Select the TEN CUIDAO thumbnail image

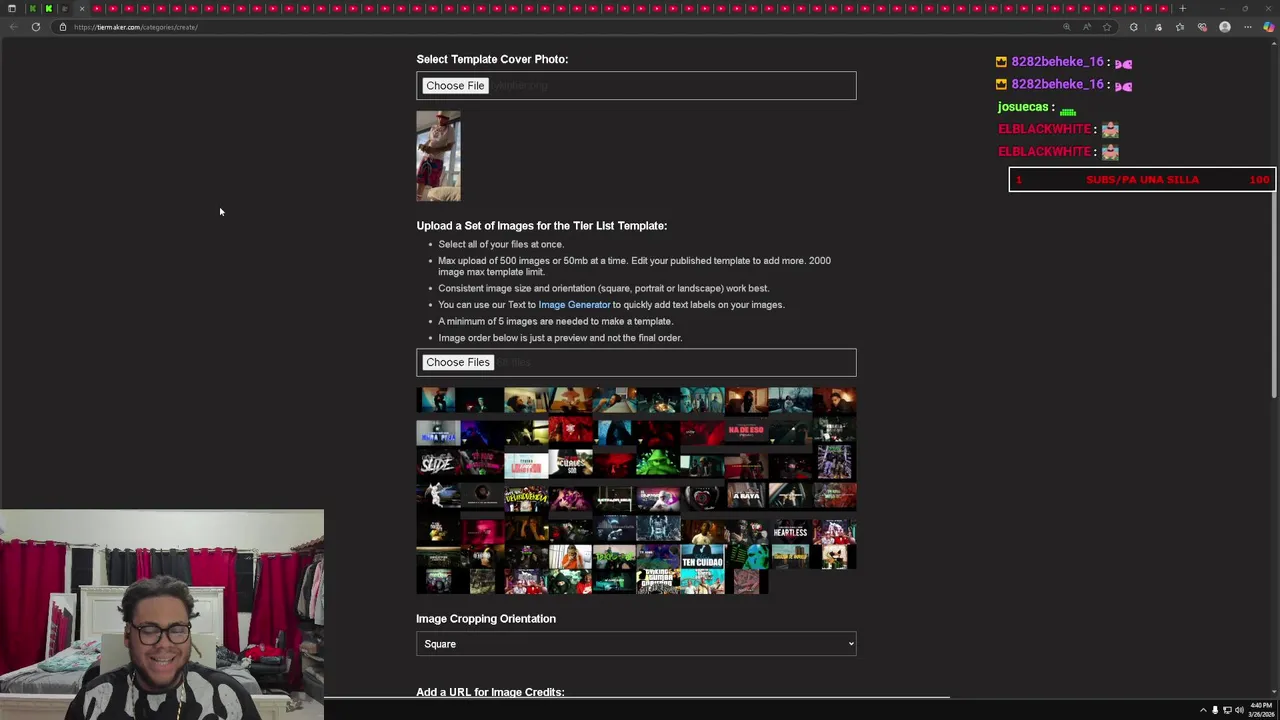tap(702, 558)
